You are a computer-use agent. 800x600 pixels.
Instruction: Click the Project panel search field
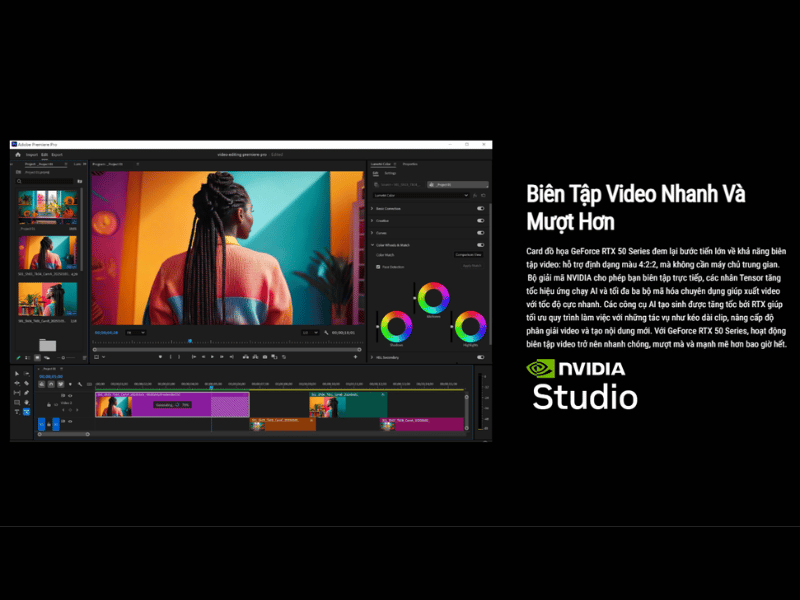[x=45, y=181]
